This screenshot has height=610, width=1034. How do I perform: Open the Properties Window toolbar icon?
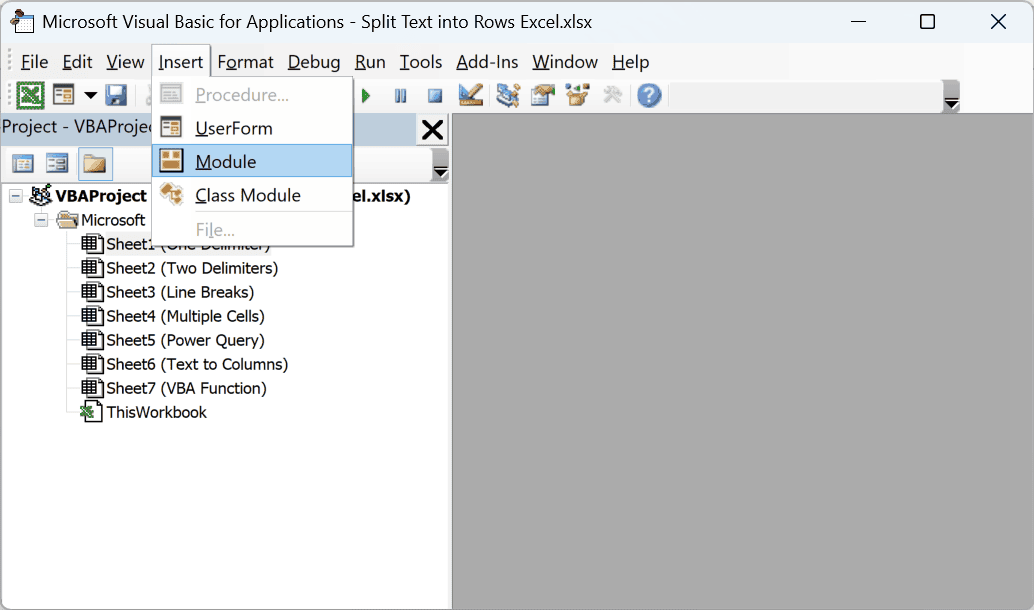coord(543,96)
